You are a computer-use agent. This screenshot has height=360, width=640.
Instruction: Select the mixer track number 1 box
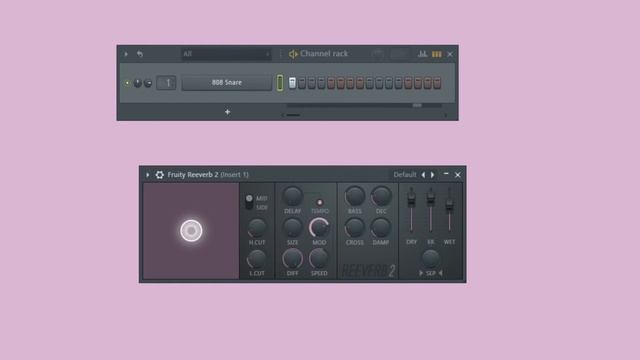(167, 83)
